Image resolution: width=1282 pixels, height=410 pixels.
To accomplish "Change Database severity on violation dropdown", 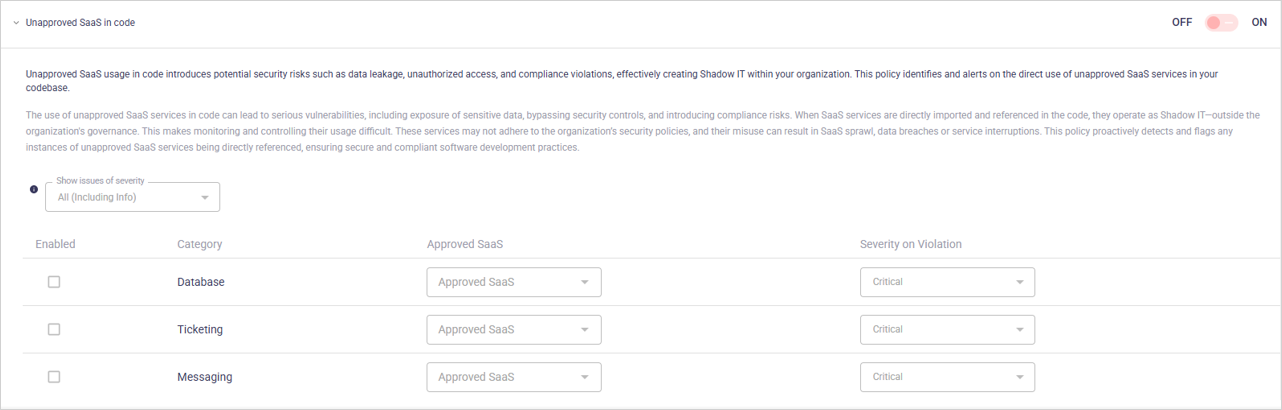I will coord(946,282).
